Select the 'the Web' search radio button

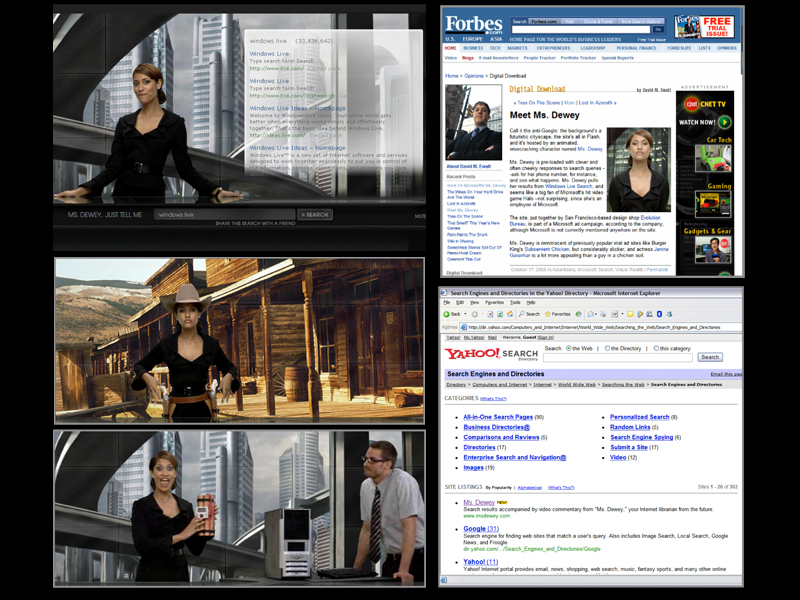[568, 348]
